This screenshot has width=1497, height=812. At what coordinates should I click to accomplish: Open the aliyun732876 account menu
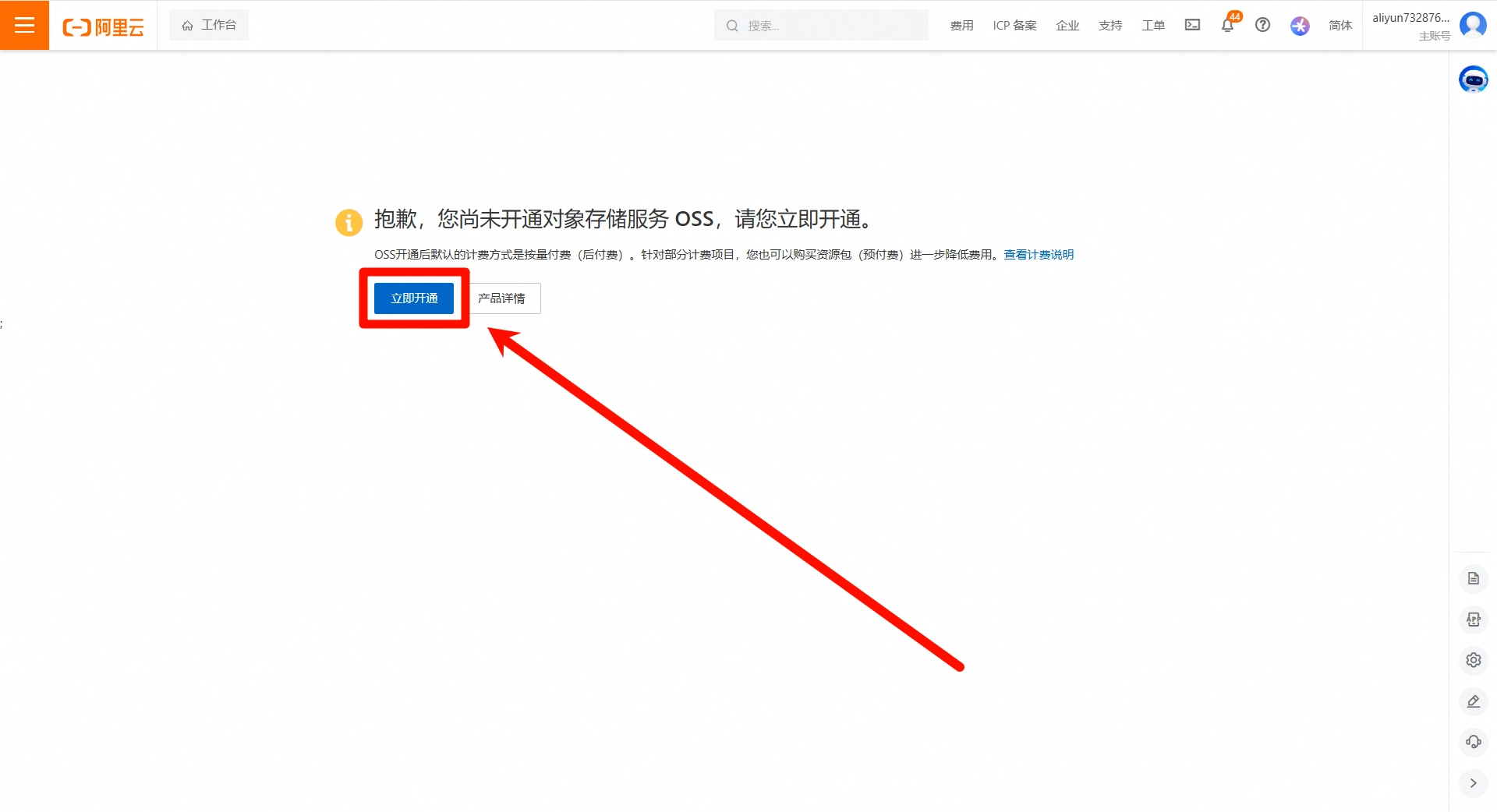tap(1410, 18)
